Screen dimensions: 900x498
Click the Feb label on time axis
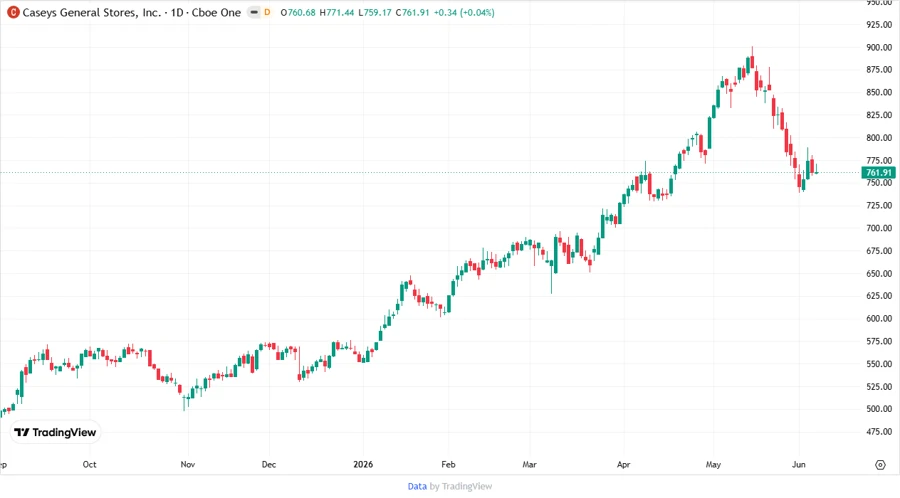point(448,465)
